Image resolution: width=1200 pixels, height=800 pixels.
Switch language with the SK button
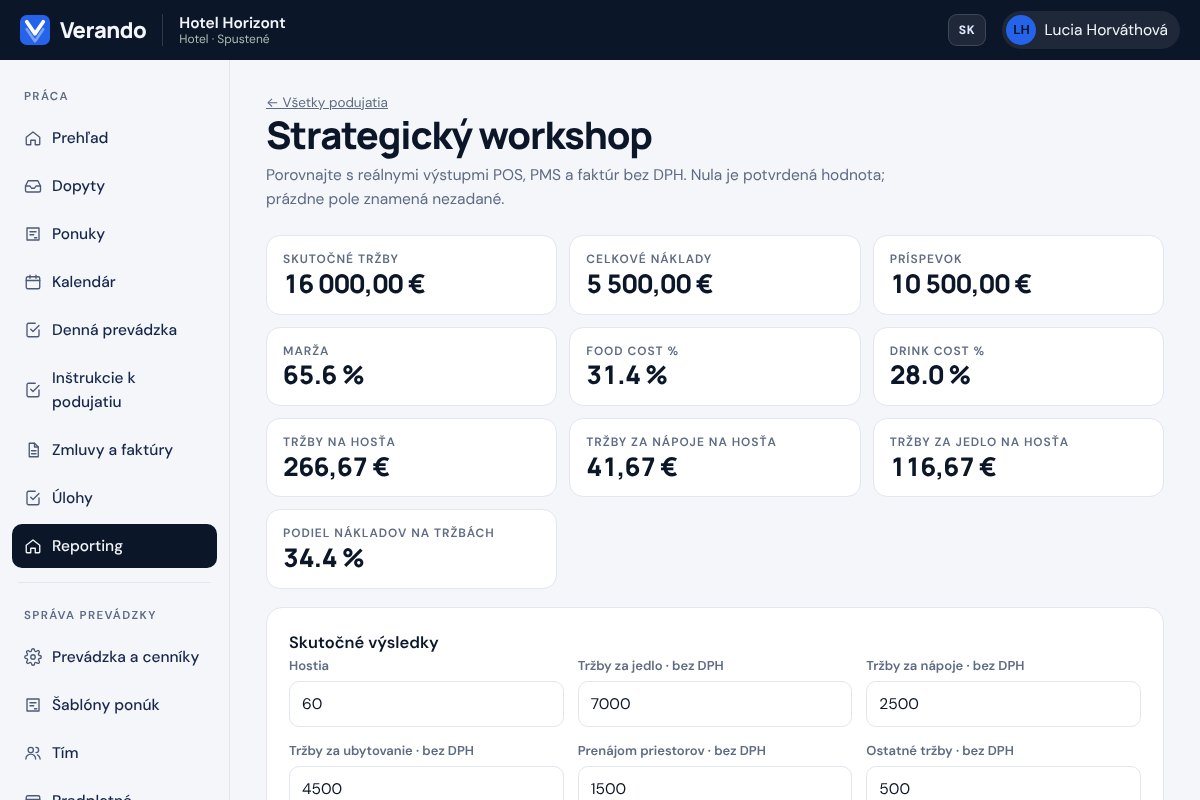click(967, 30)
